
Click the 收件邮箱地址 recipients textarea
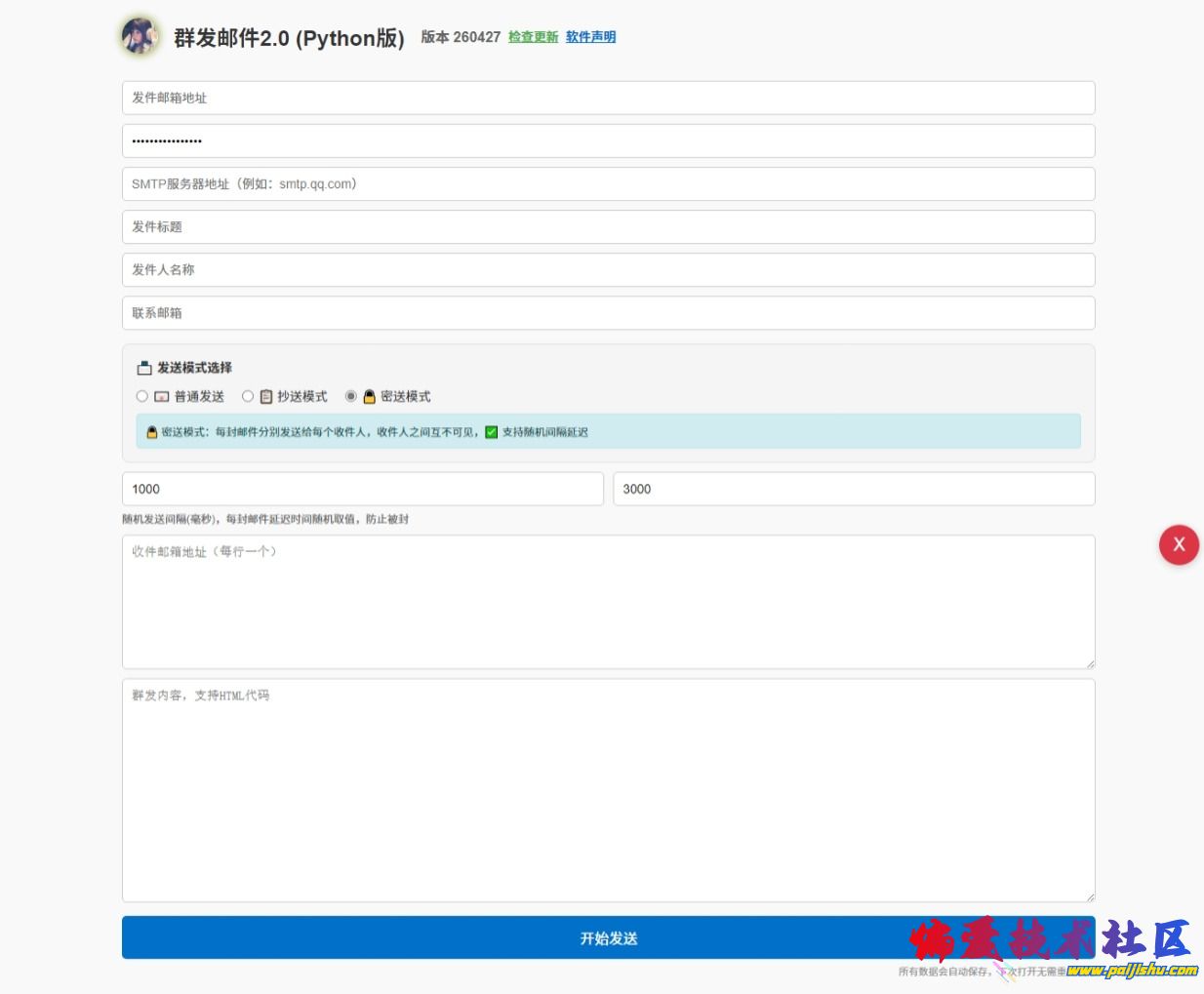click(x=608, y=601)
